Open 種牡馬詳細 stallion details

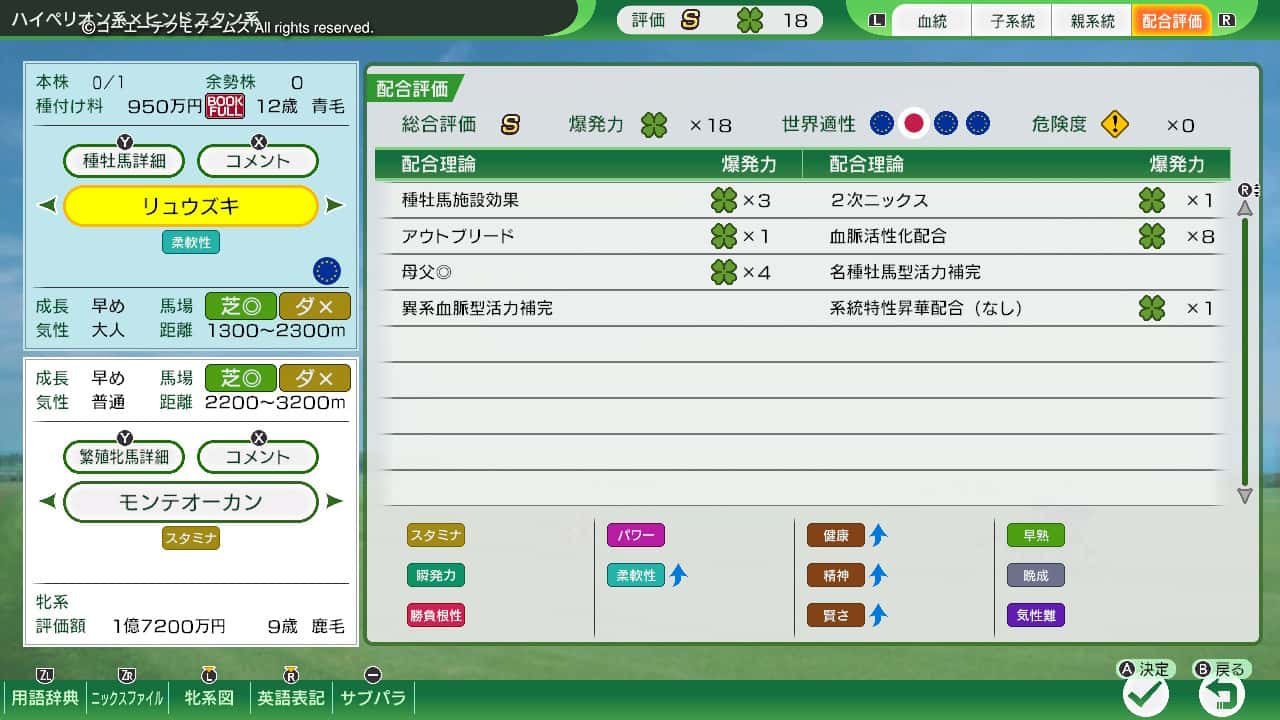[125, 161]
